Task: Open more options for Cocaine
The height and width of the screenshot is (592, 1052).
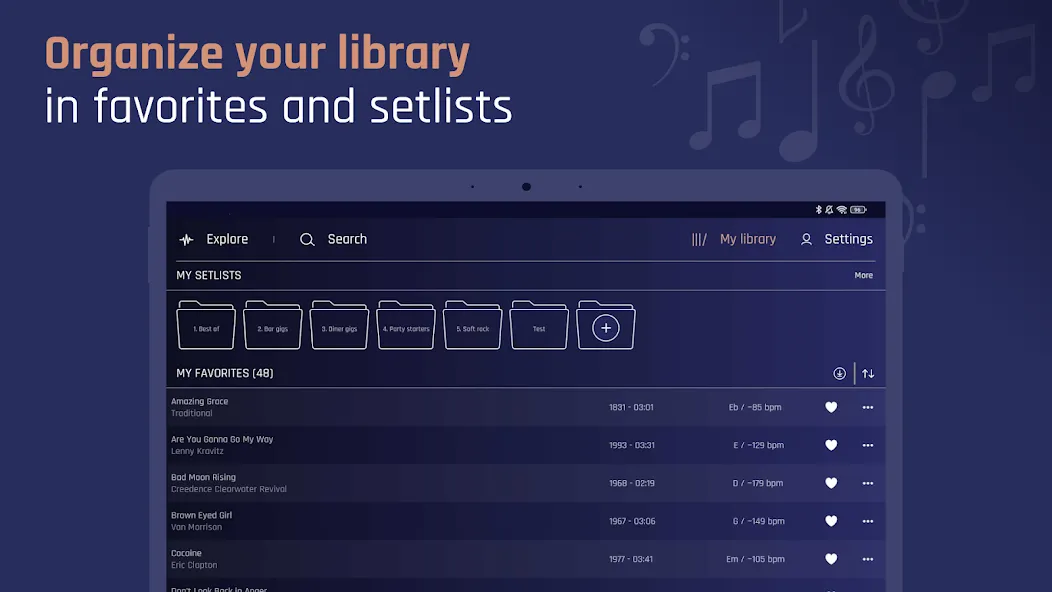Action: (867, 559)
